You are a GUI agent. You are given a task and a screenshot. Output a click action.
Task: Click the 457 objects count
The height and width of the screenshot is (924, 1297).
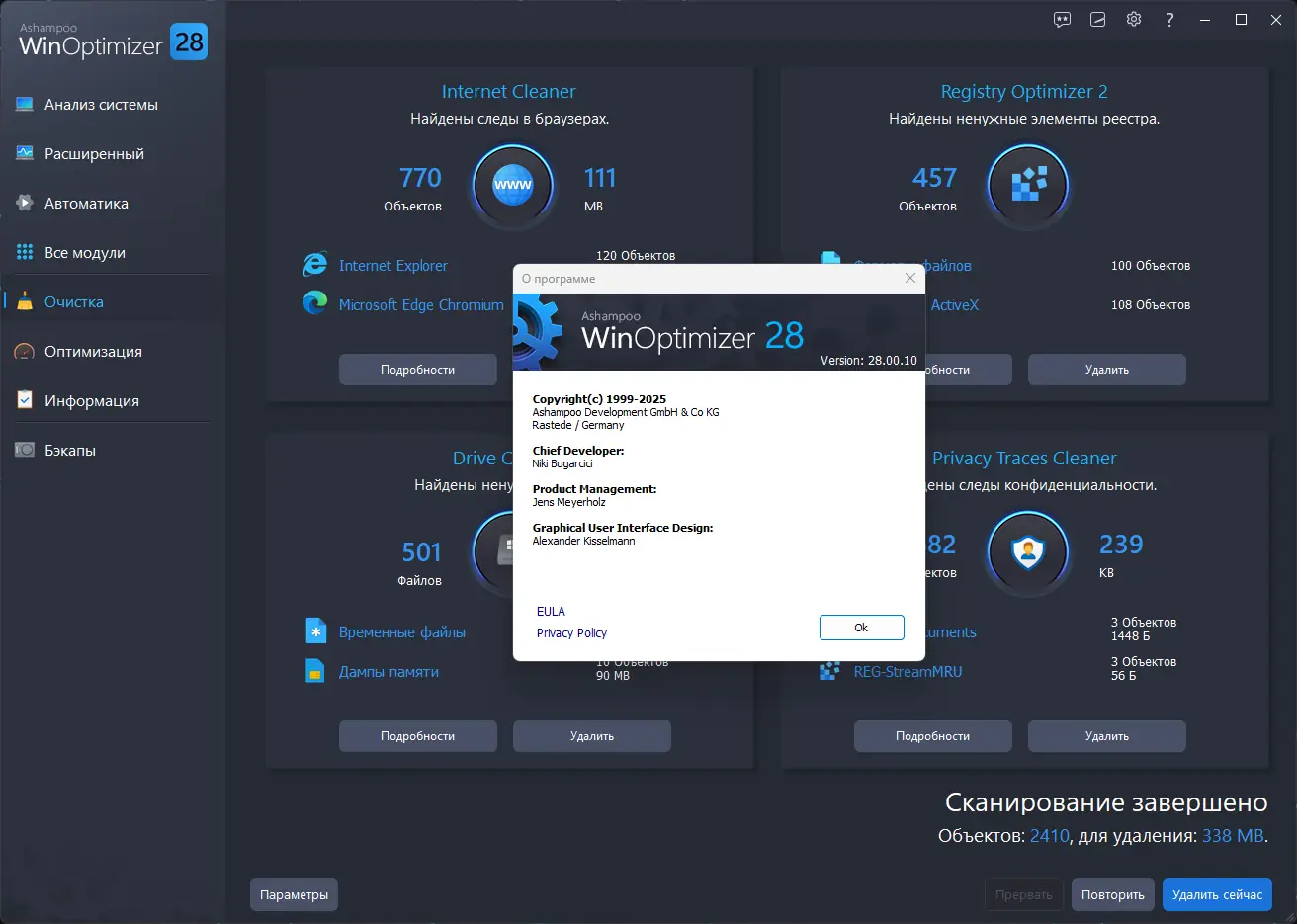tap(935, 178)
